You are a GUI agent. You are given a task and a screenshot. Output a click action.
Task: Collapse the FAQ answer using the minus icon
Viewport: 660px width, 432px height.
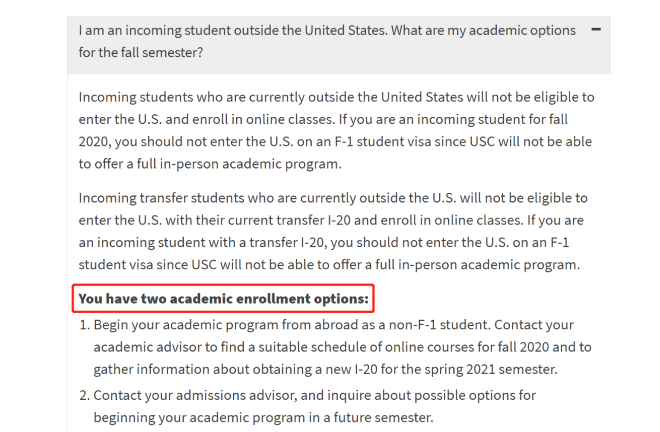(596, 30)
